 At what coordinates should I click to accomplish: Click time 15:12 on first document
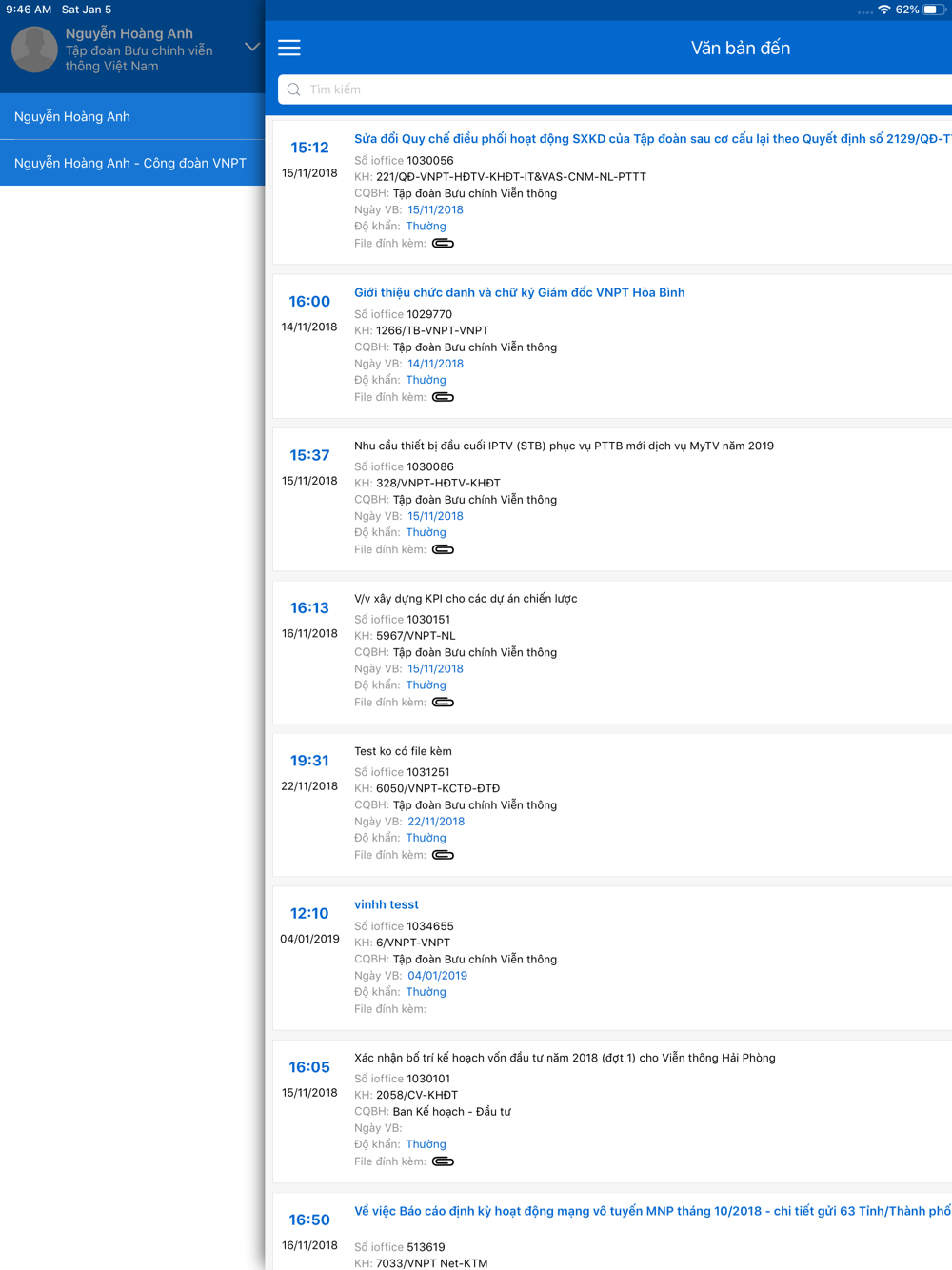309,148
